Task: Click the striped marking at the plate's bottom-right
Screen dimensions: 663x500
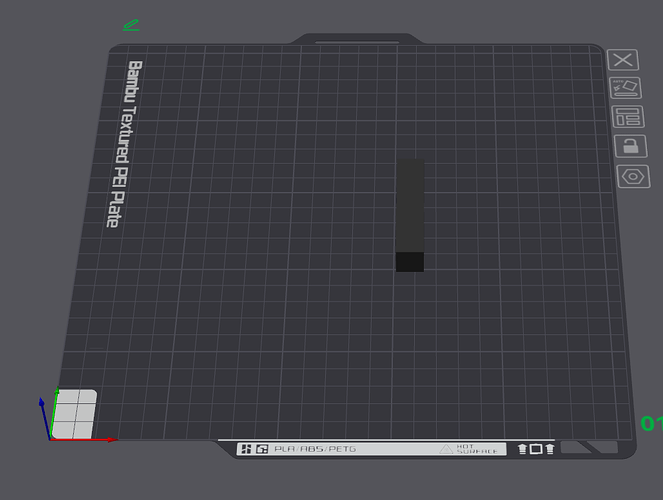Action: pos(590,448)
